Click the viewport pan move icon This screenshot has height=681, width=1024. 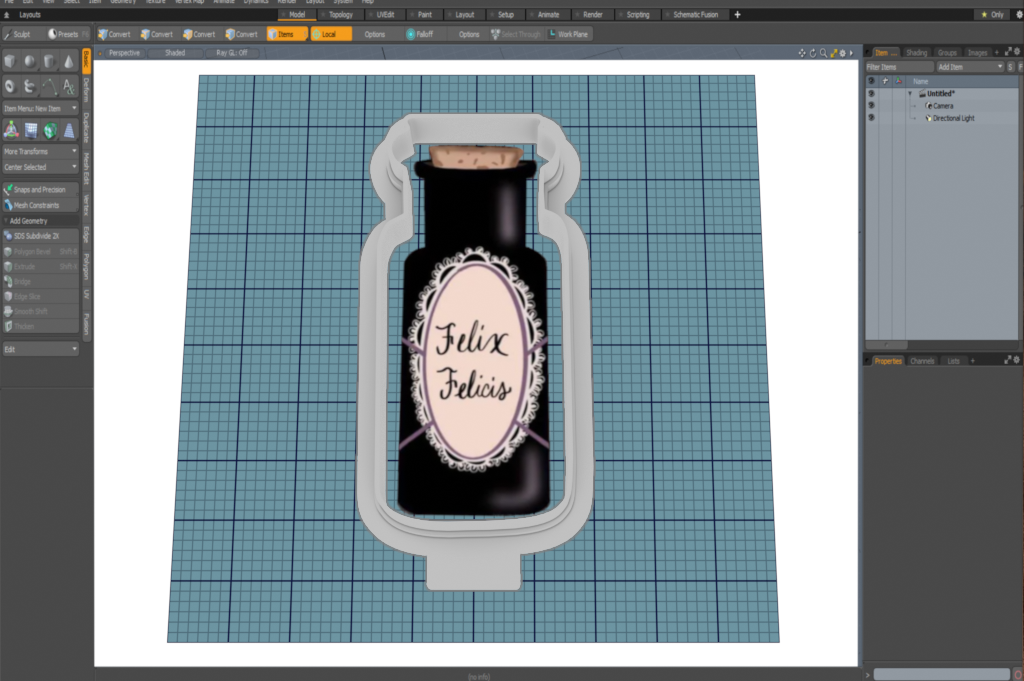(802, 52)
